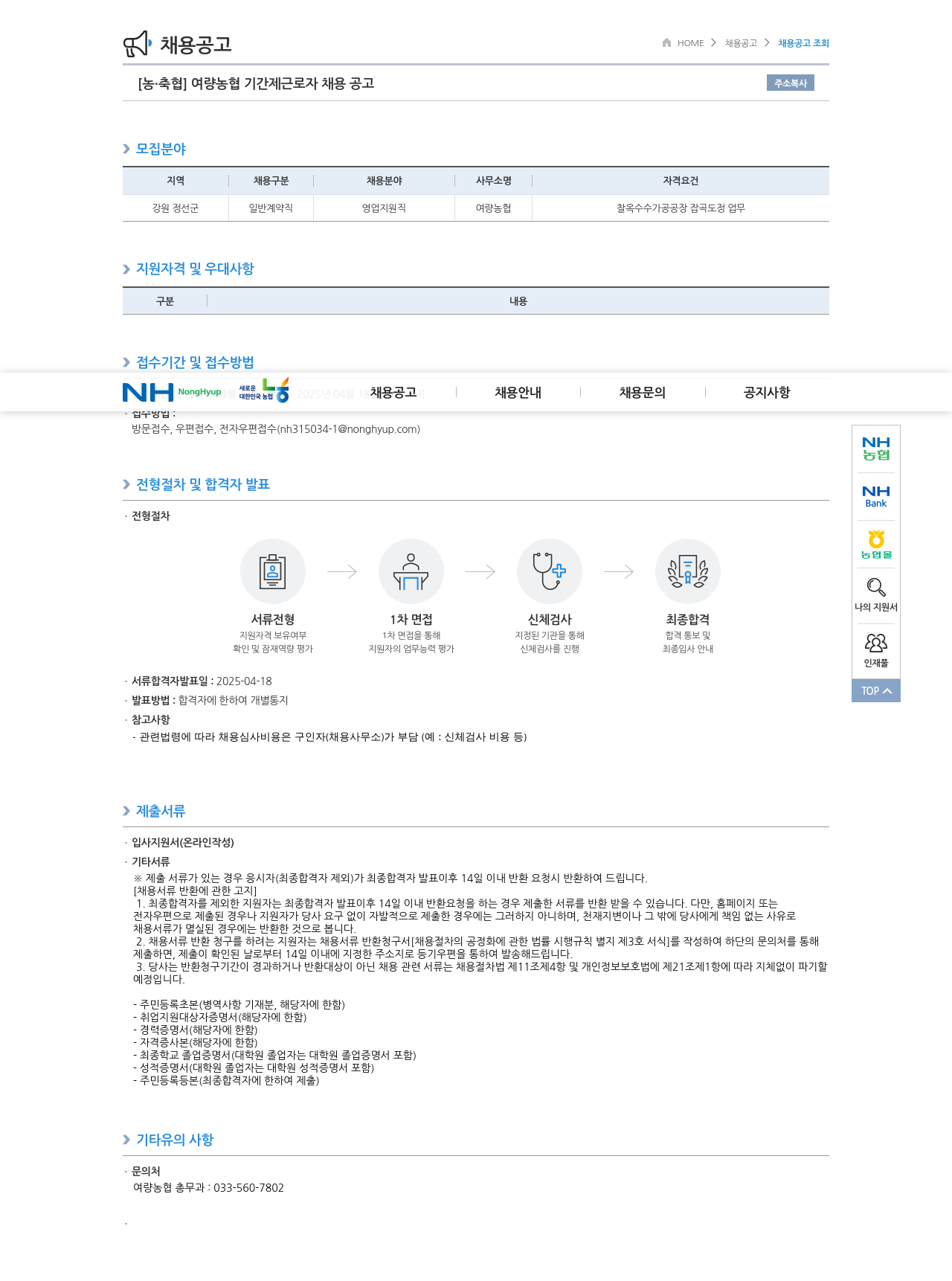952x1281 pixels.
Task: Click the 구분 header in eligibility table
Action: [x=165, y=301]
